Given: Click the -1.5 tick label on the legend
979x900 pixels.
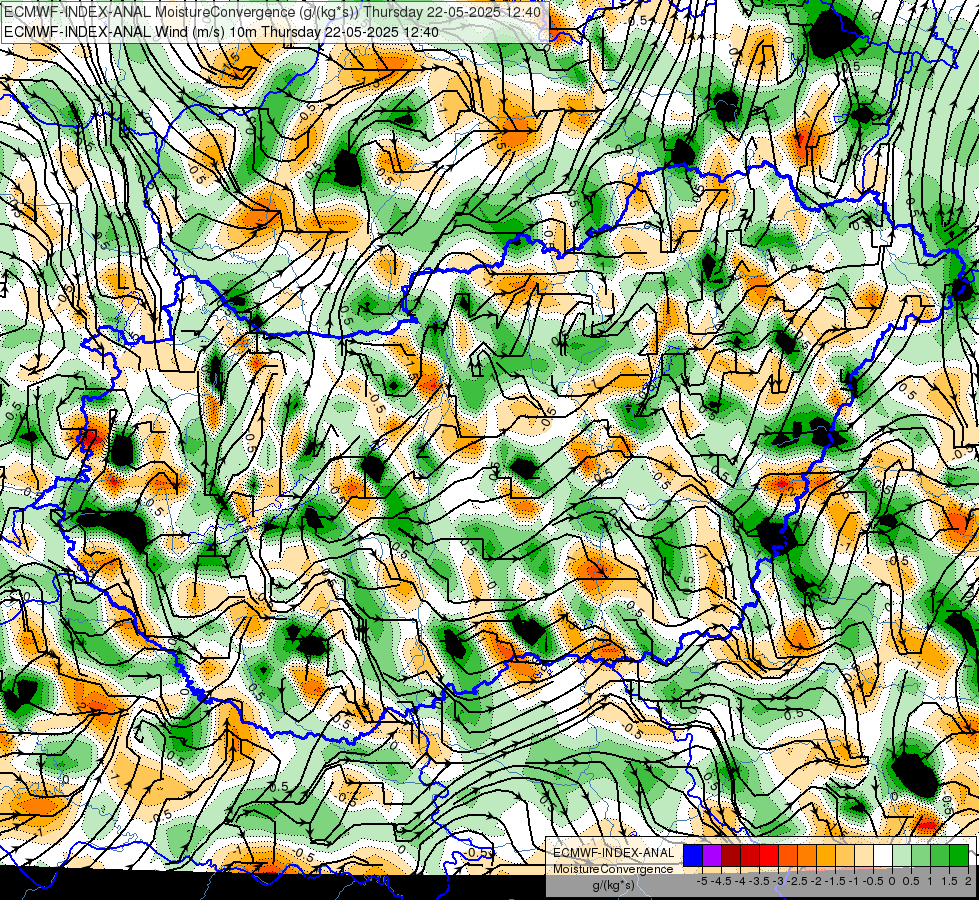Looking at the screenshot, I should tap(835, 881).
